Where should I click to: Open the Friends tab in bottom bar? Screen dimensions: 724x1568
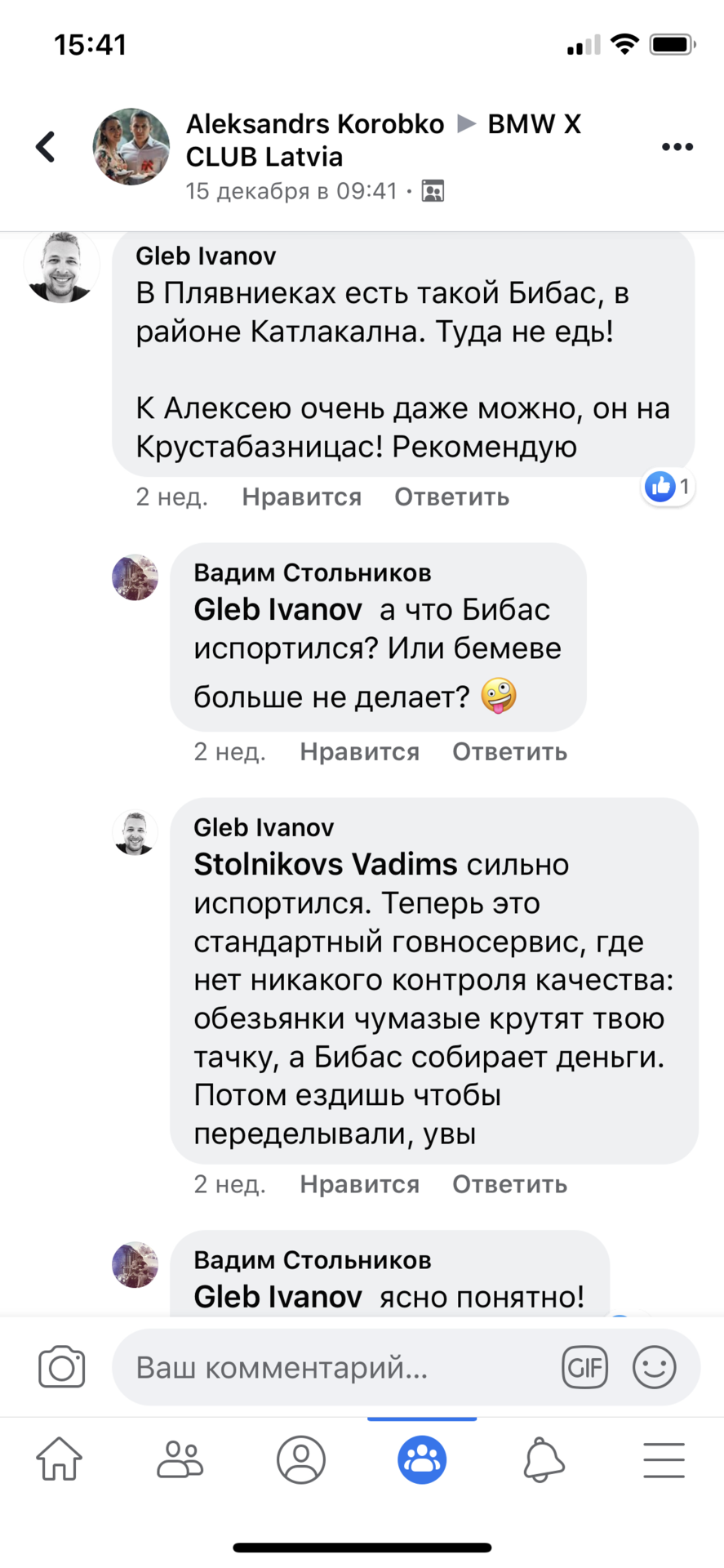(x=180, y=1460)
